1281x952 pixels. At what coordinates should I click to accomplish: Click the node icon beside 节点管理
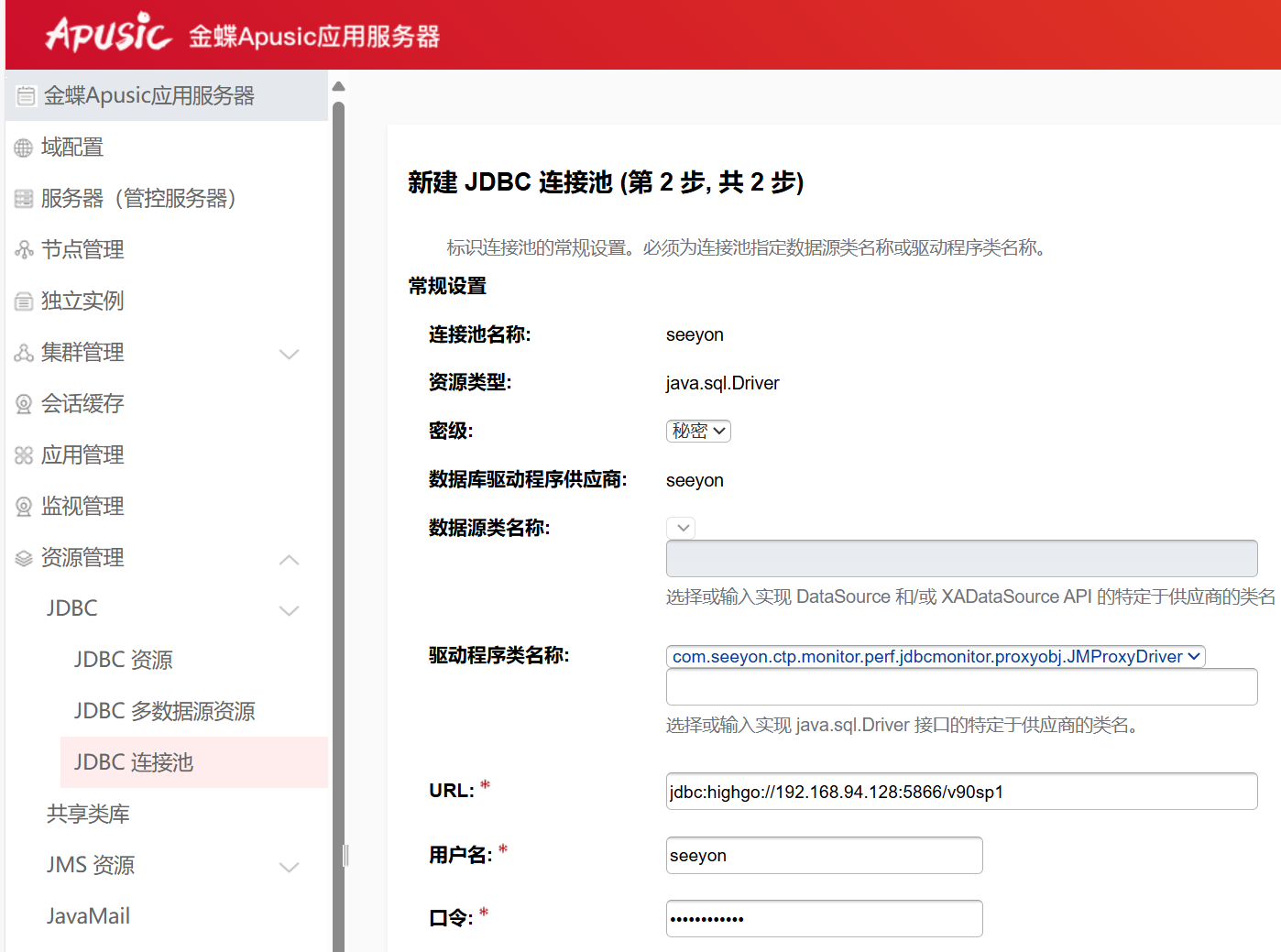tap(24, 250)
